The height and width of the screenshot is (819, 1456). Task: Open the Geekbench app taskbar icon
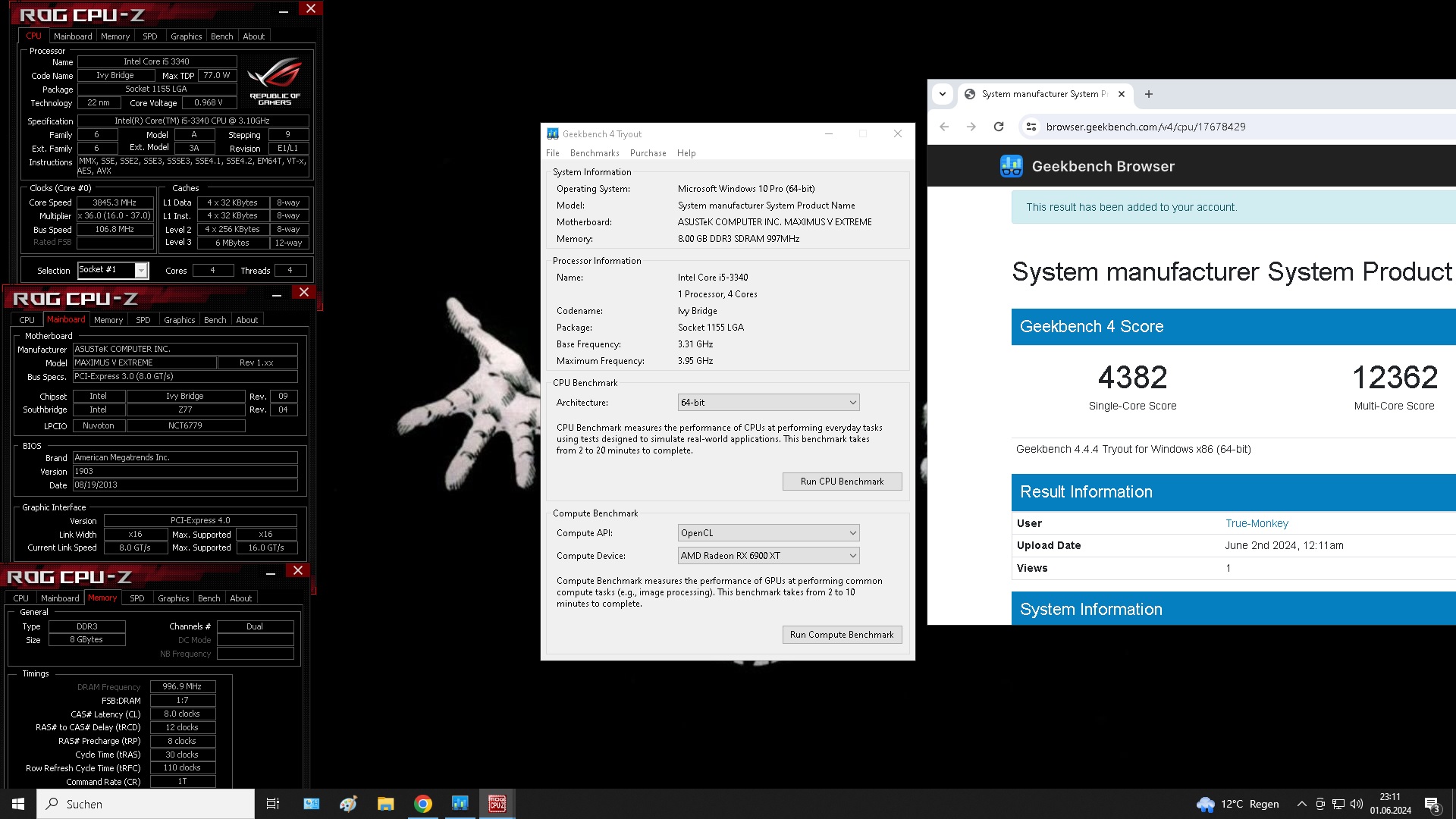tap(460, 804)
